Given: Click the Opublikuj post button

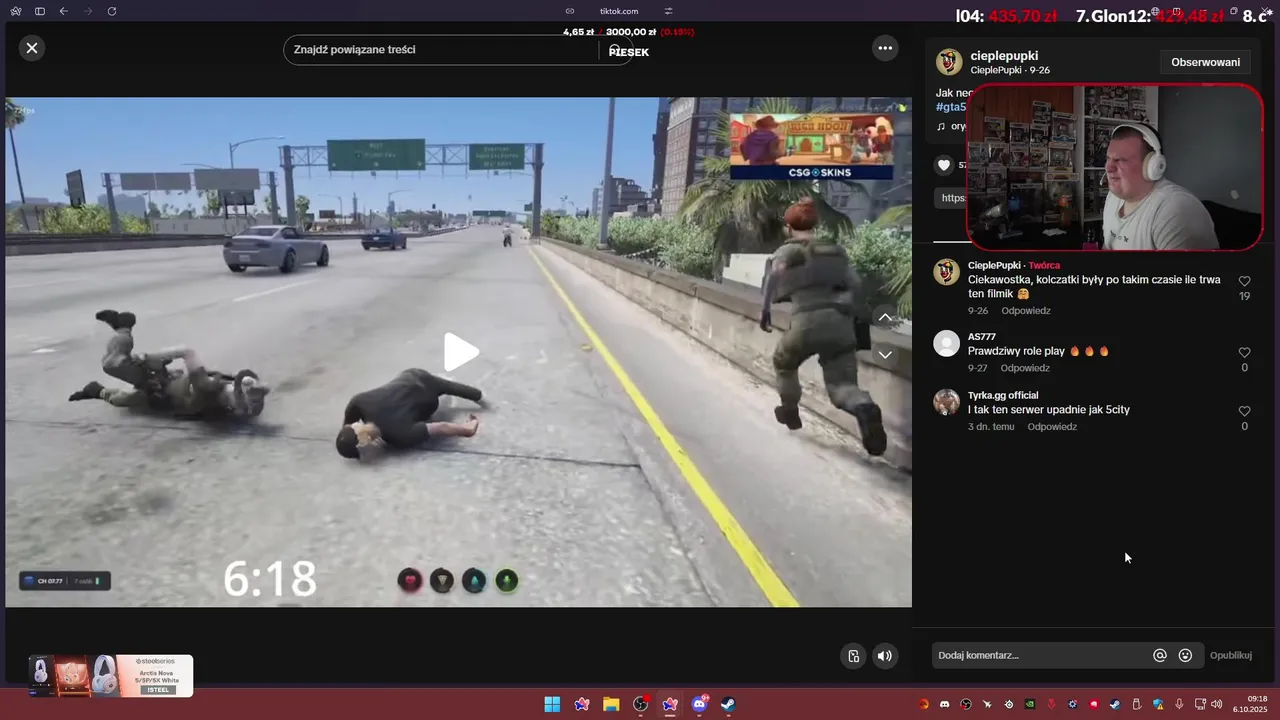Looking at the screenshot, I should [1231, 656].
